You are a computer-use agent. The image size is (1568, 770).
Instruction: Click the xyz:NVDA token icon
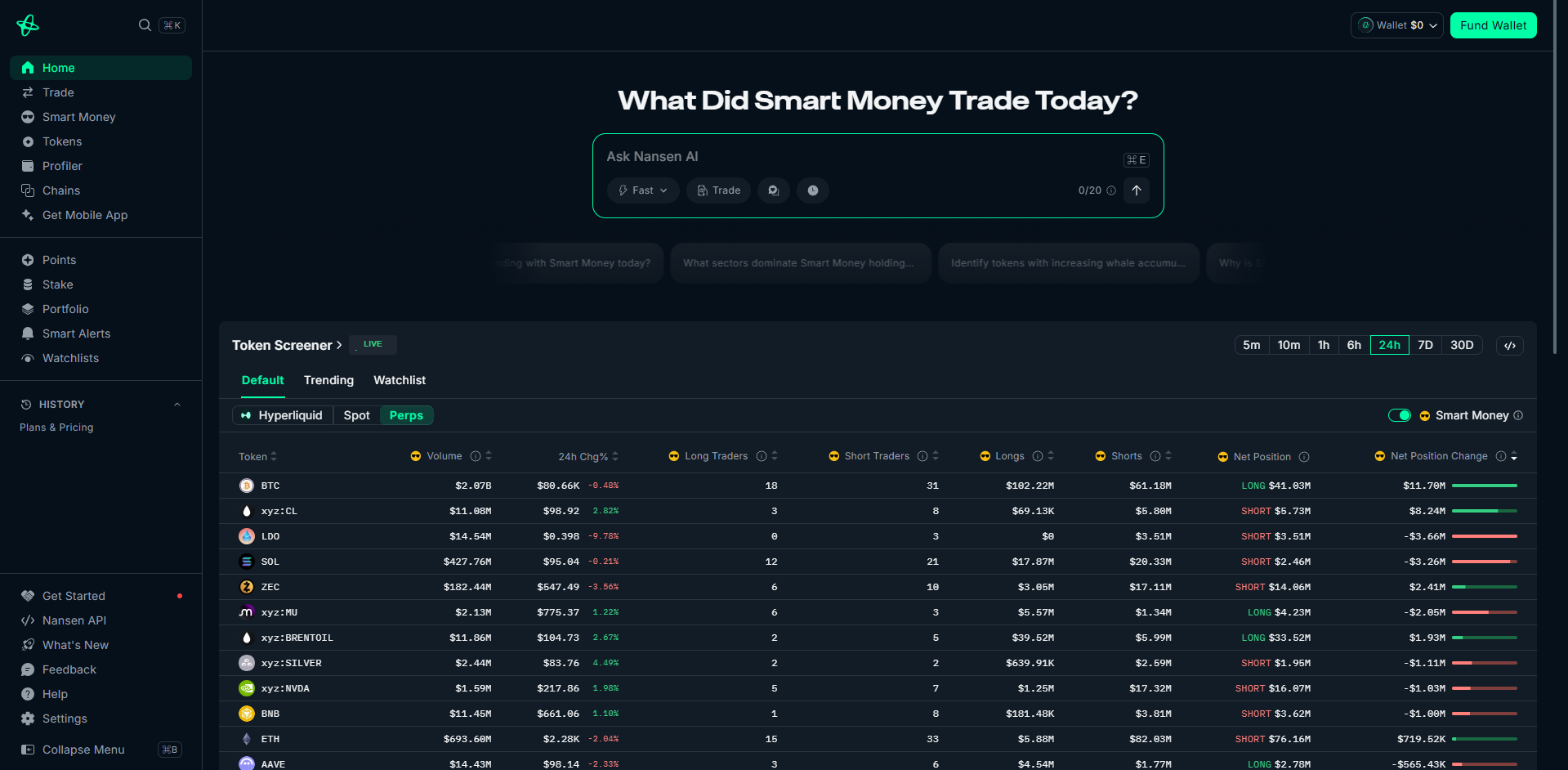pos(247,688)
